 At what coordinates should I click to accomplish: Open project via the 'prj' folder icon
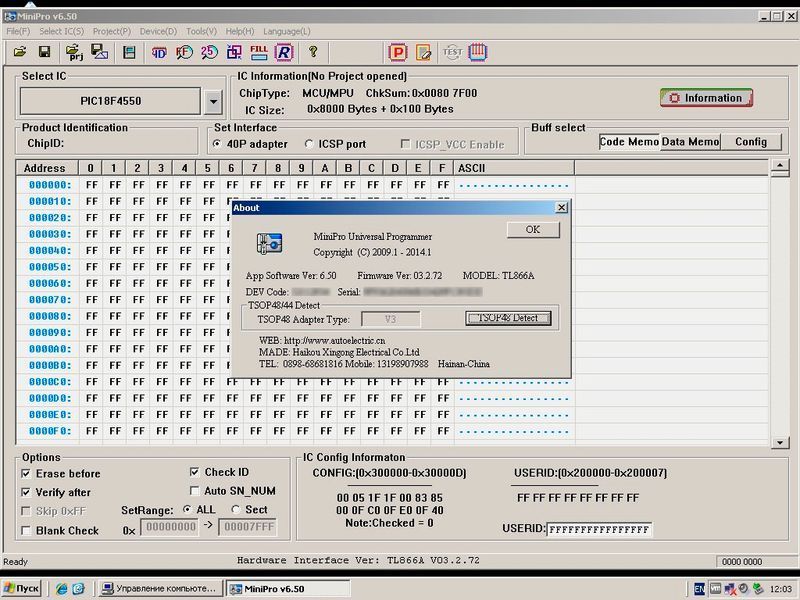74,52
